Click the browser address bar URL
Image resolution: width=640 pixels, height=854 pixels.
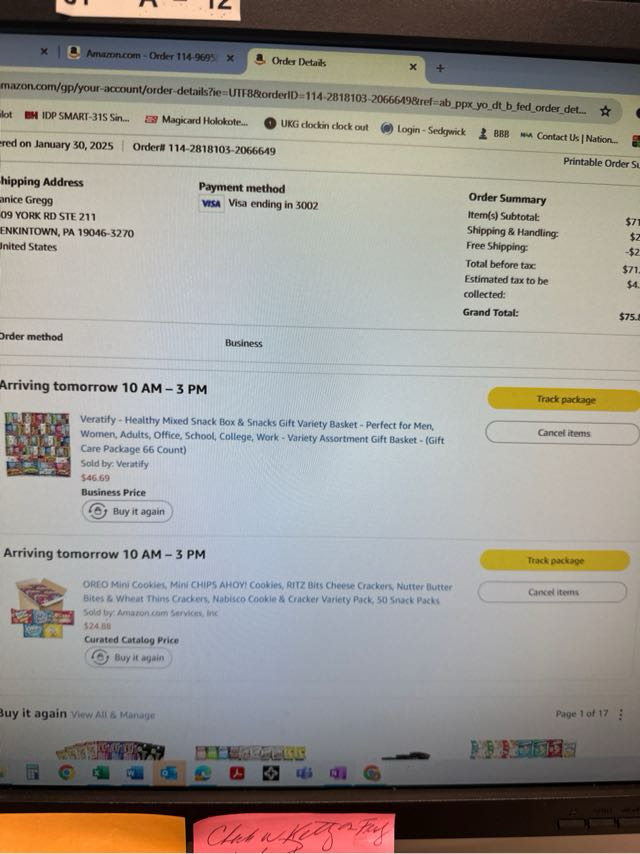coord(293,97)
